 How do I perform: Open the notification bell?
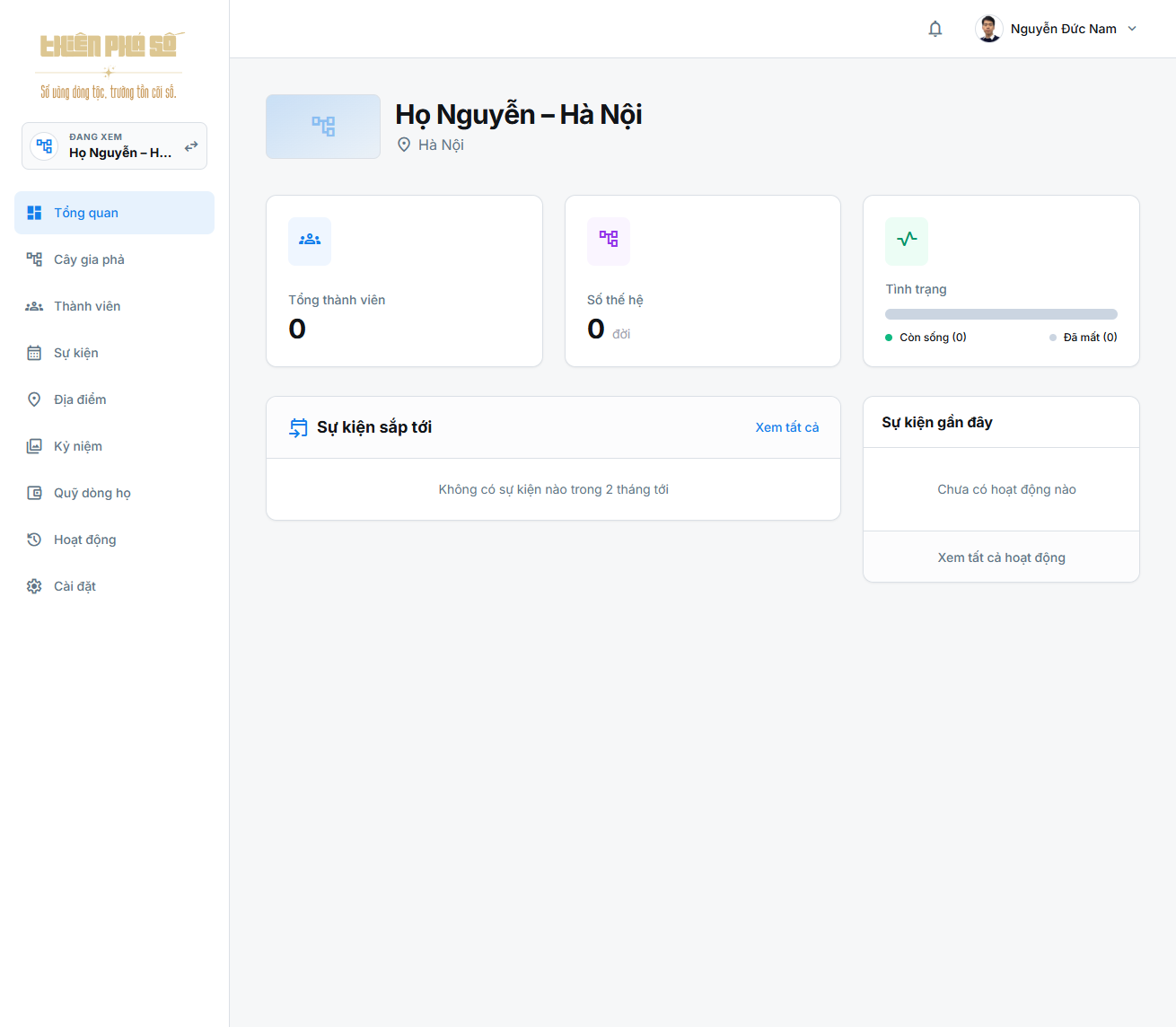pyautogui.click(x=935, y=29)
